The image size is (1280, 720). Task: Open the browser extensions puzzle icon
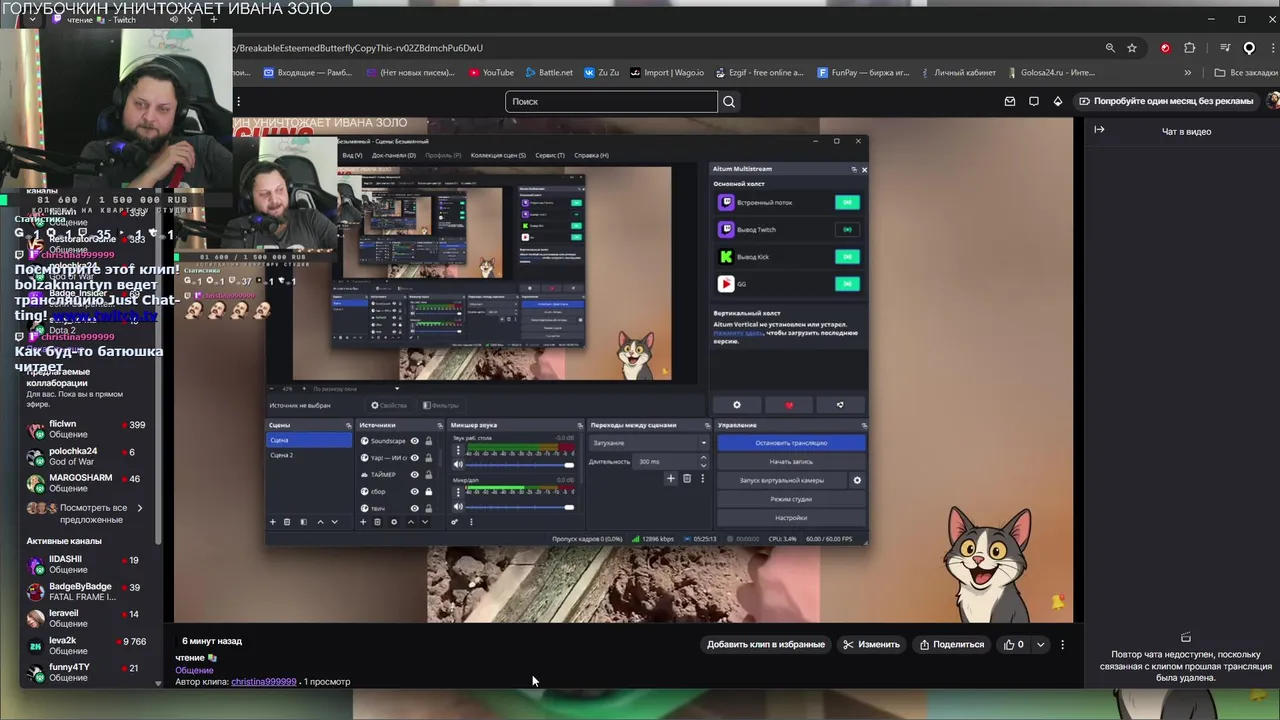pyautogui.click(x=1189, y=48)
